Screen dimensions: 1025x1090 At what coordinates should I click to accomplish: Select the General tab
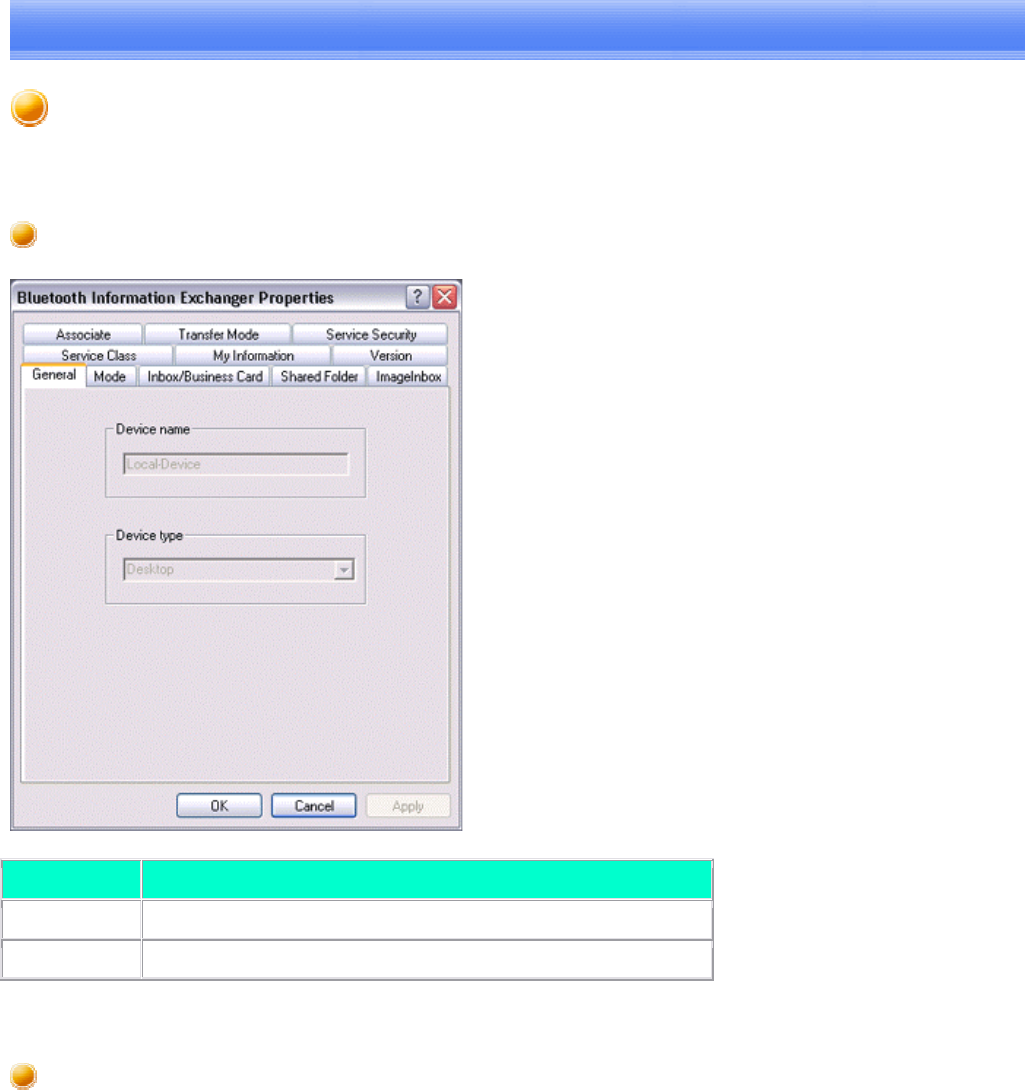(x=54, y=375)
